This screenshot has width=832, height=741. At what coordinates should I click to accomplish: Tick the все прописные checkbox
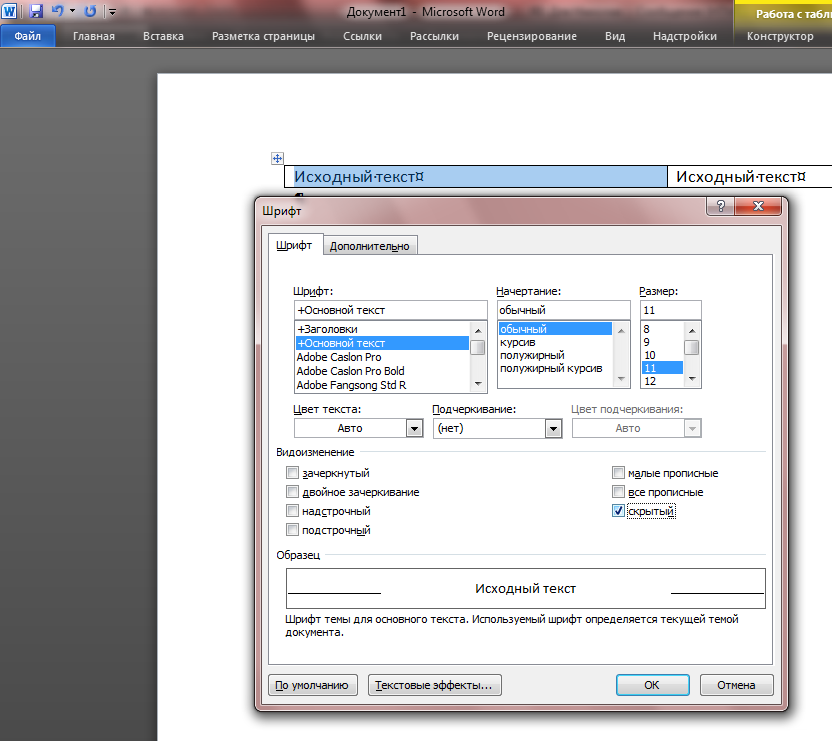(619, 492)
